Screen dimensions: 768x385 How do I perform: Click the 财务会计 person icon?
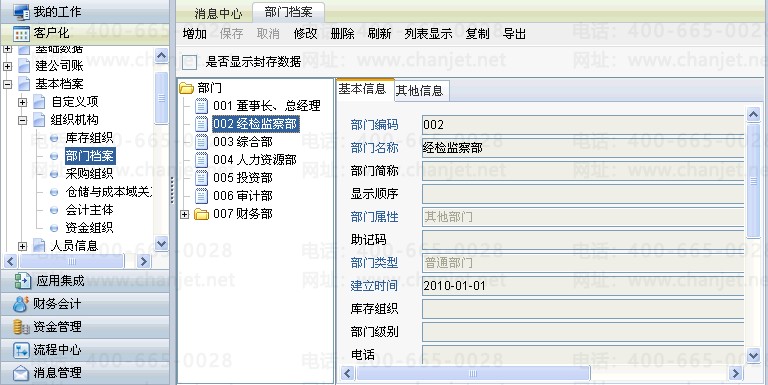pos(21,304)
